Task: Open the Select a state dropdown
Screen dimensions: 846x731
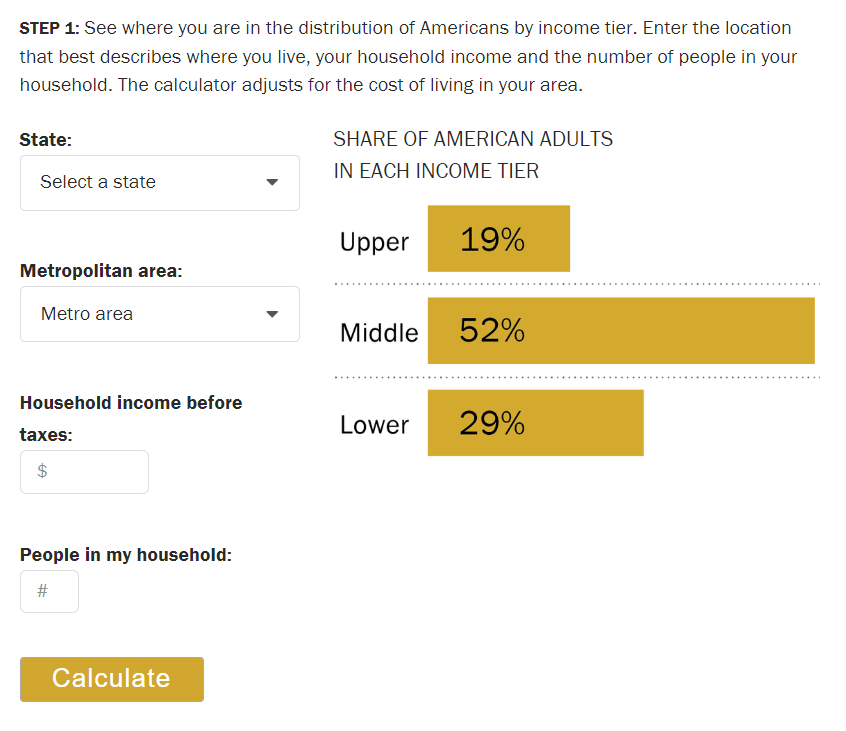Action: pyautogui.click(x=158, y=183)
